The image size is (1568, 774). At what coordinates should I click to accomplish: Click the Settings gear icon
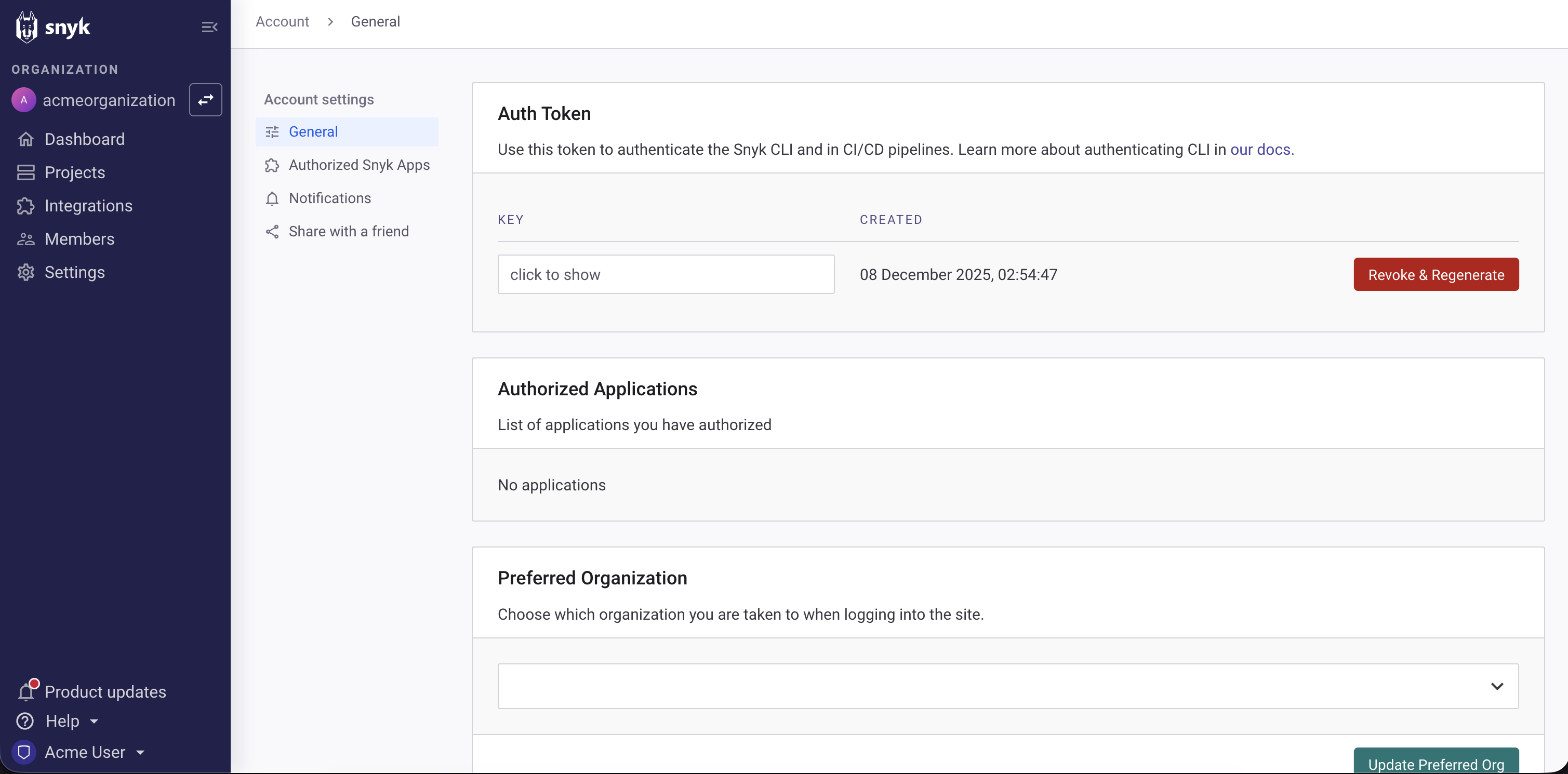25,272
